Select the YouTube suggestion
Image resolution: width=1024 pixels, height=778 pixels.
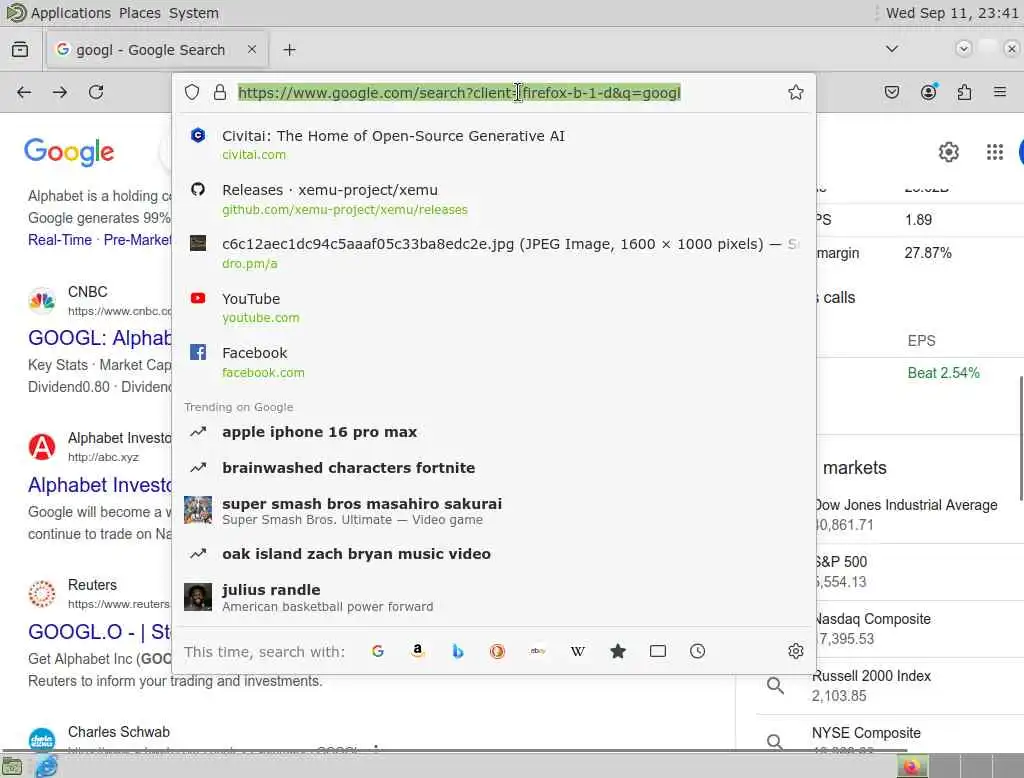(x=494, y=307)
